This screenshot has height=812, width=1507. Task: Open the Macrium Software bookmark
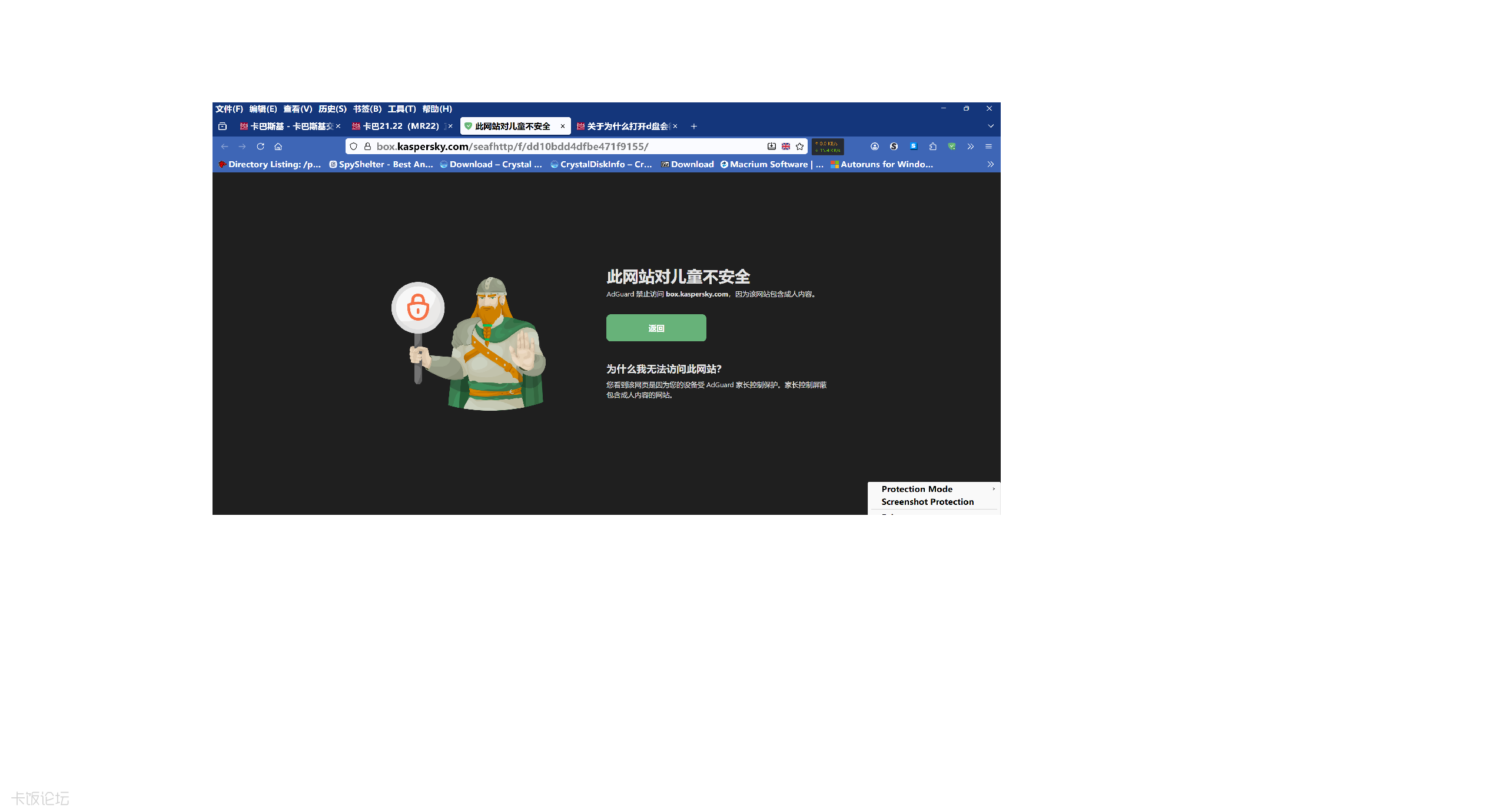click(771, 164)
